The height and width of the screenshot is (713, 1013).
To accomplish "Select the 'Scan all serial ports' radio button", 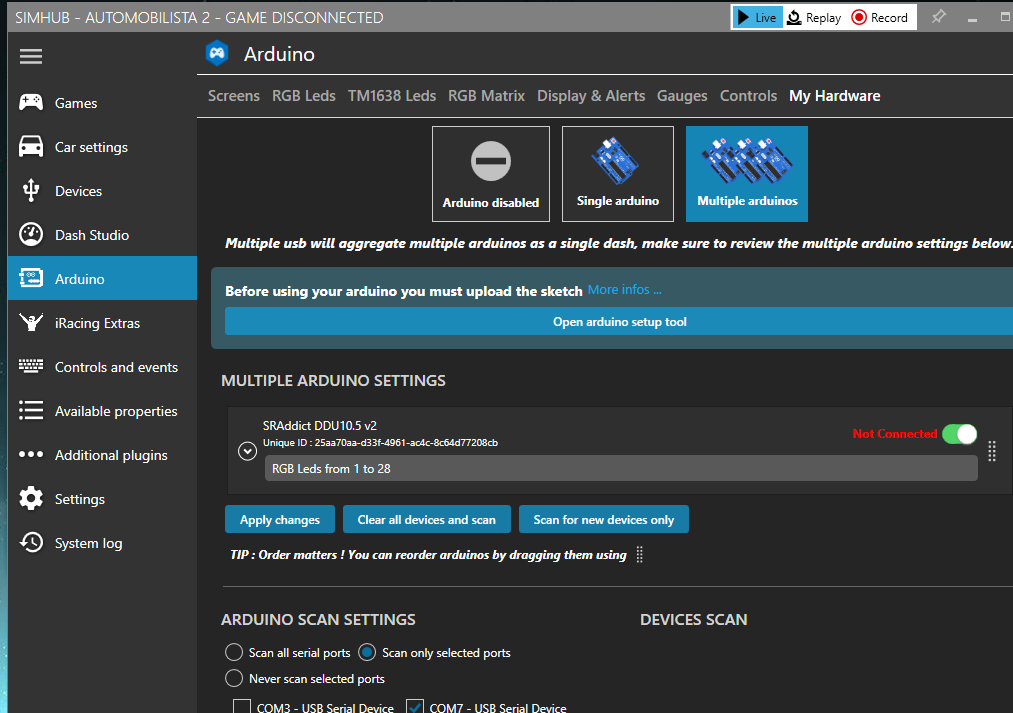I will pos(233,652).
